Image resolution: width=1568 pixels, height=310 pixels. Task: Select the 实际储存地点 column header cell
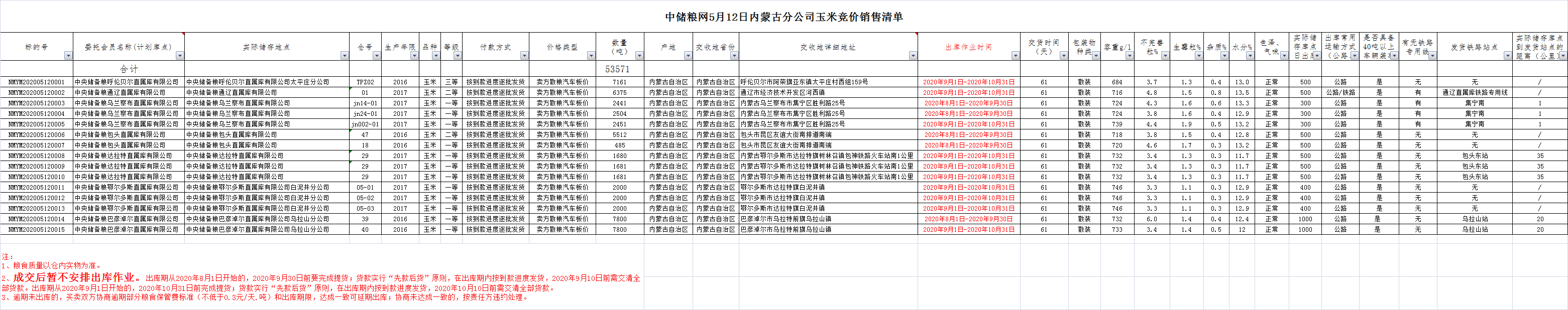coord(267,47)
